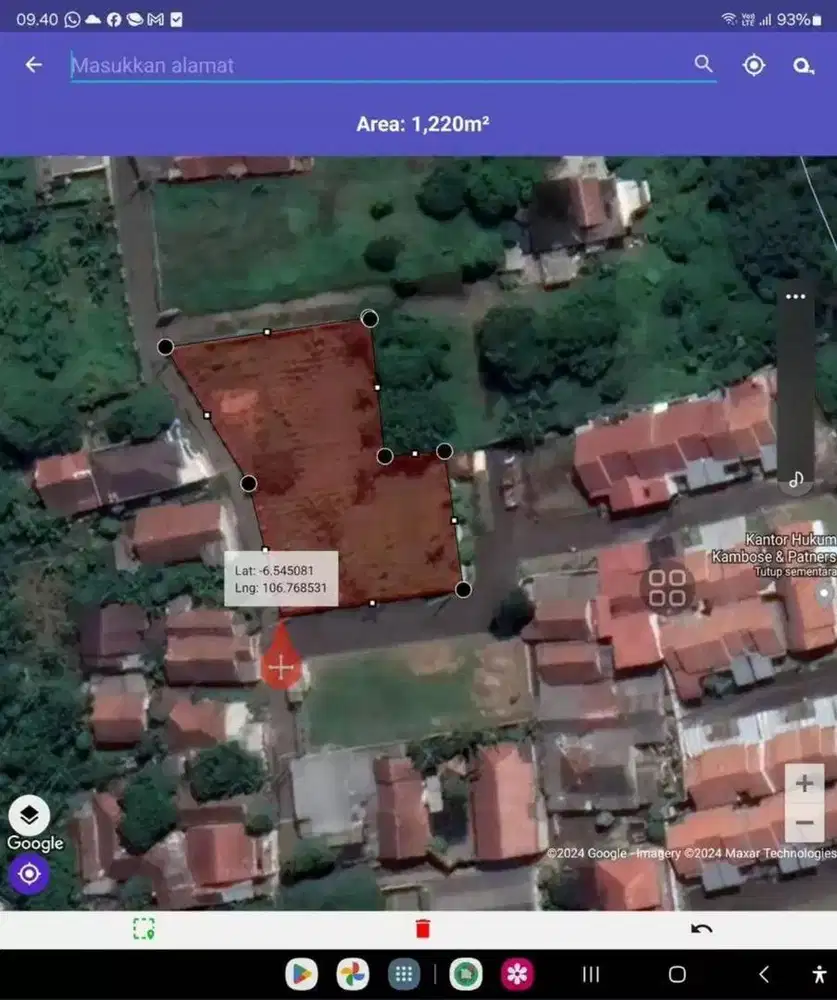Open the three-dot overflow menu
Viewport: 837px width, 1000px height.
coord(795,296)
